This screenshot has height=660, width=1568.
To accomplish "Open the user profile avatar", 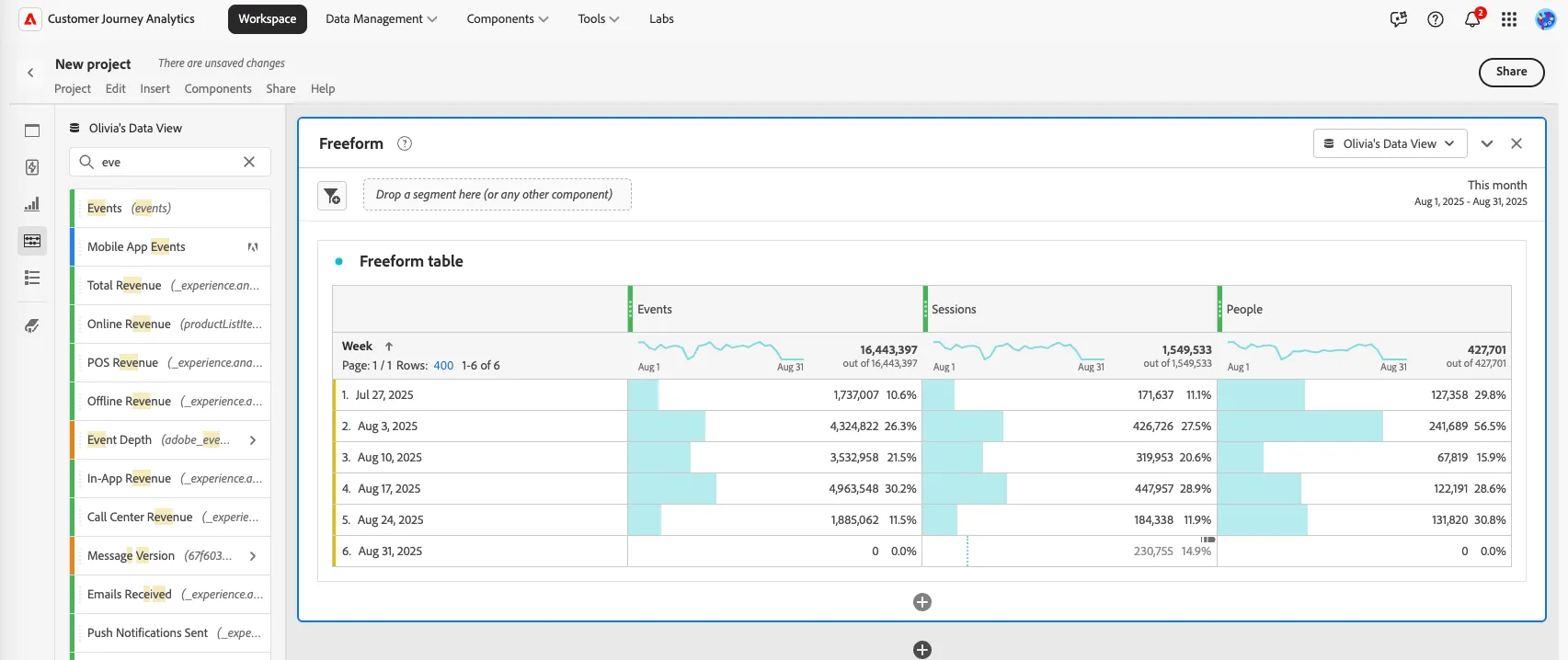I will tap(1546, 19).
